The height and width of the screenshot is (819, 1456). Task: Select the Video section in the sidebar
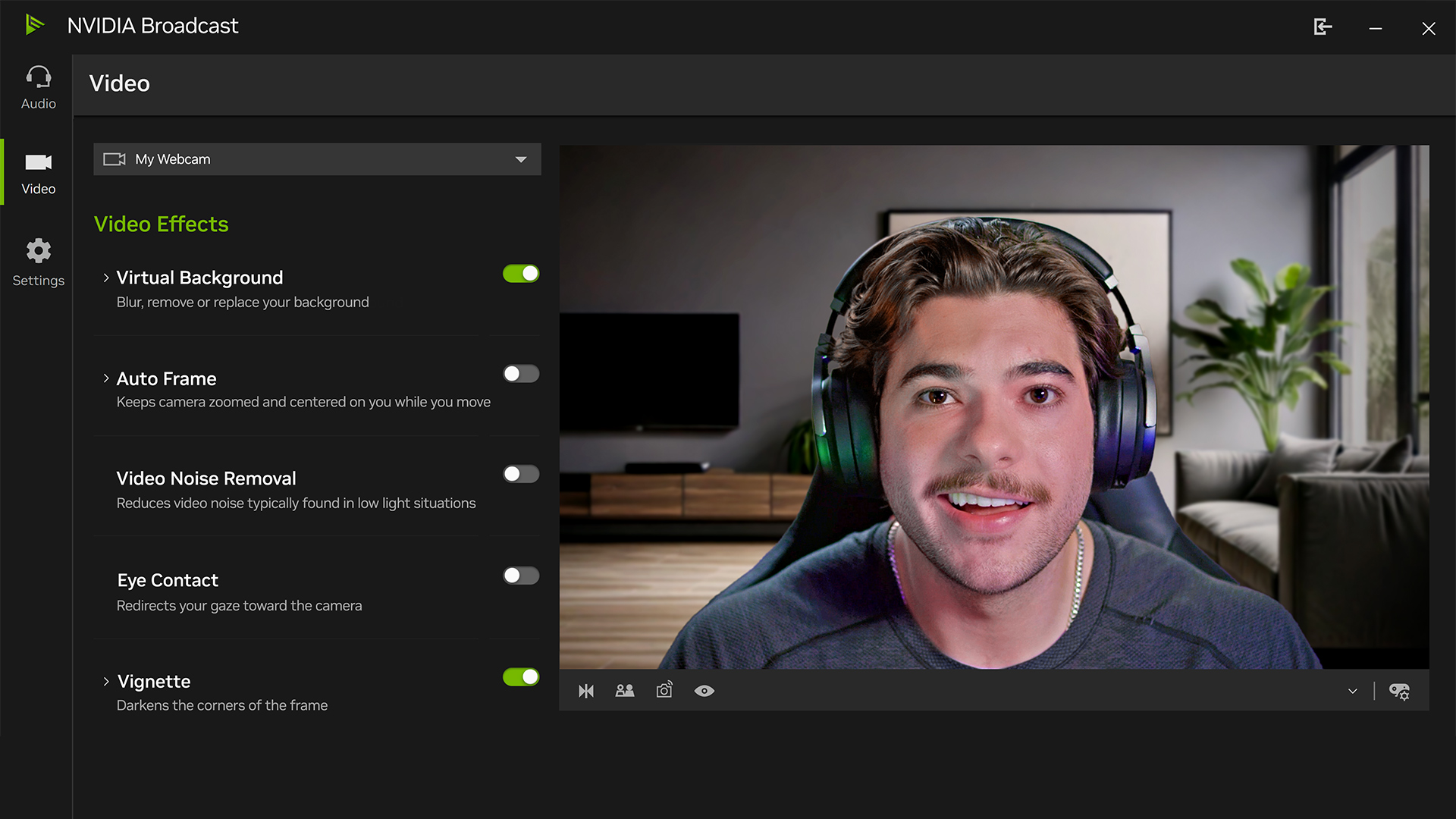[37, 173]
